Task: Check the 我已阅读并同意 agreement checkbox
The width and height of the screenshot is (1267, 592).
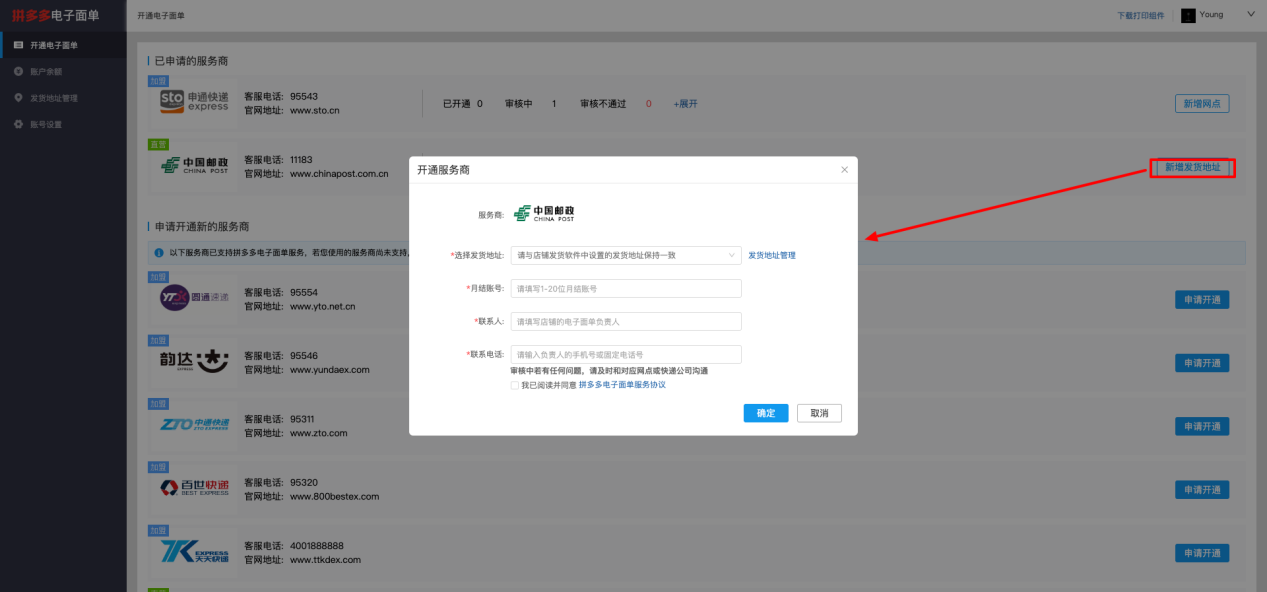Action: pos(514,385)
